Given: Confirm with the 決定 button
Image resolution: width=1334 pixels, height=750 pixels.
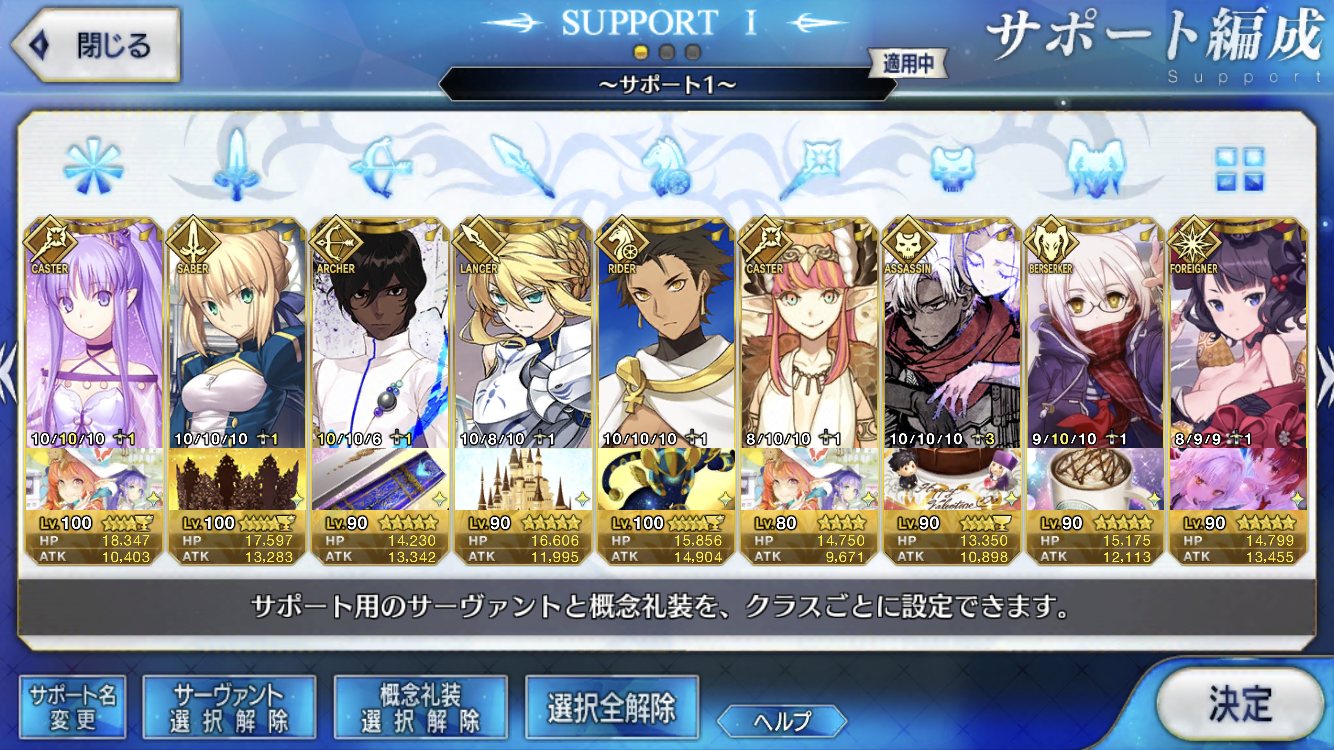Looking at the screenshot, I should pos(1239,706).
